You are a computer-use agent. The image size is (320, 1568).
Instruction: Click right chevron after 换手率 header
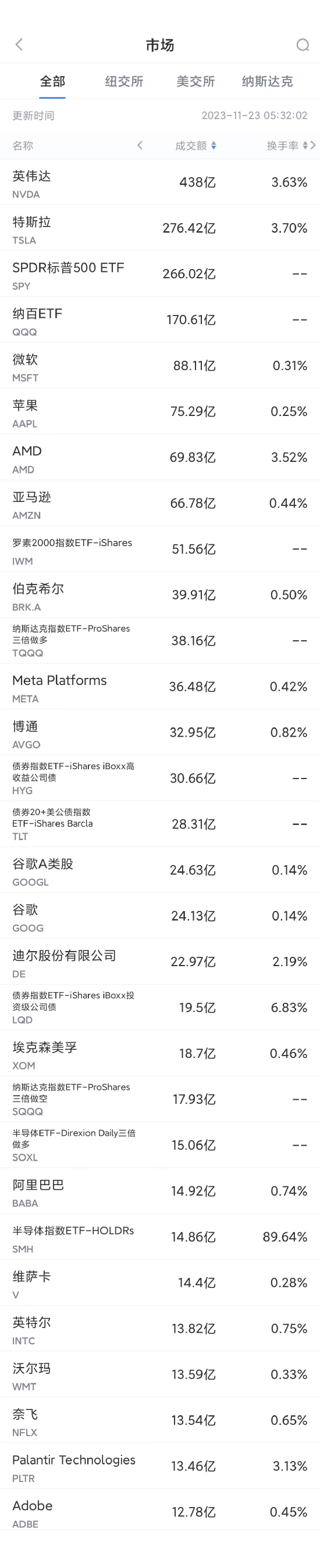pos(312,145)
